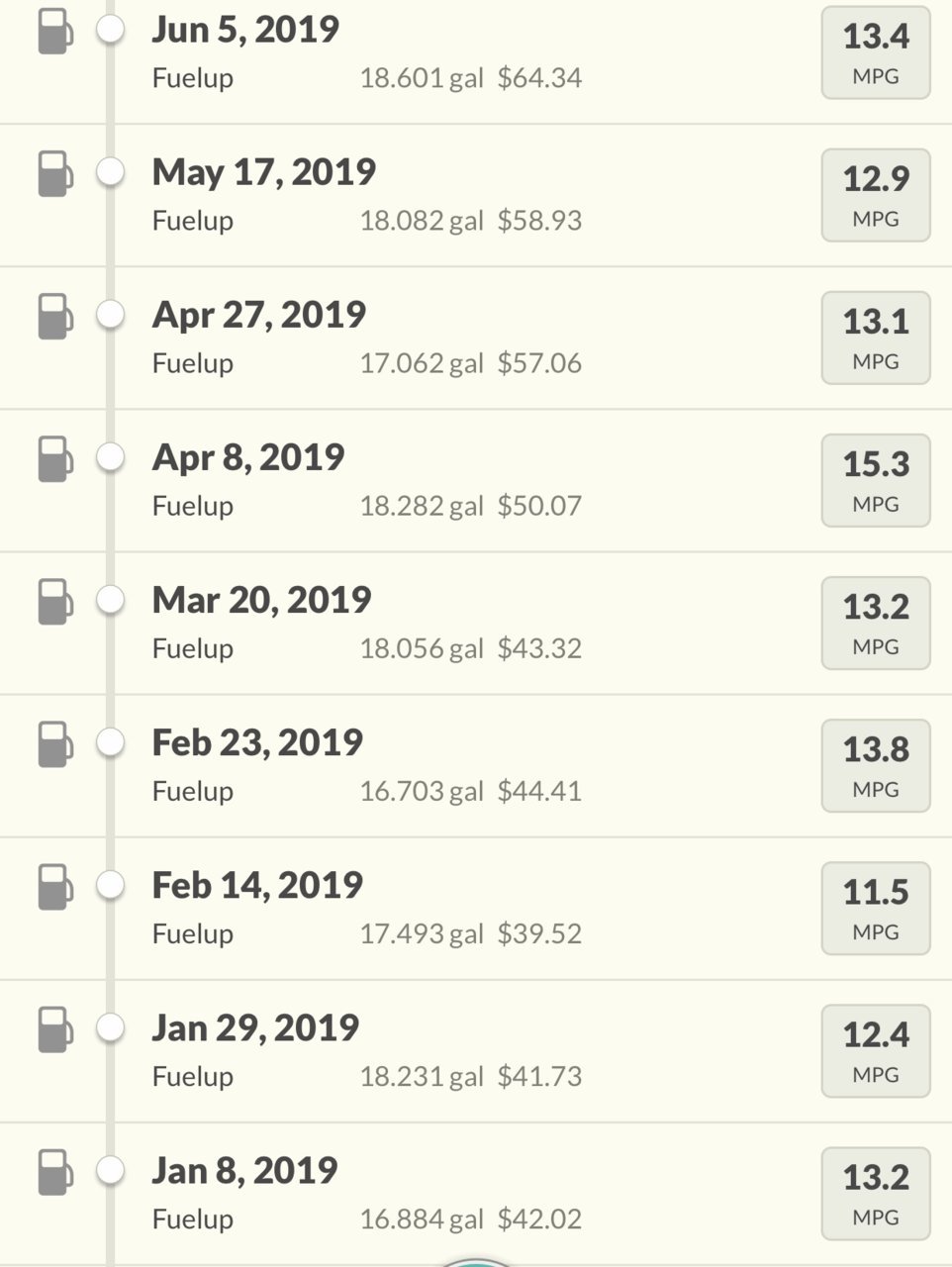
Task: Click the fuel pump icon for Mar 20, 2019
Action: tap(55, 601)
